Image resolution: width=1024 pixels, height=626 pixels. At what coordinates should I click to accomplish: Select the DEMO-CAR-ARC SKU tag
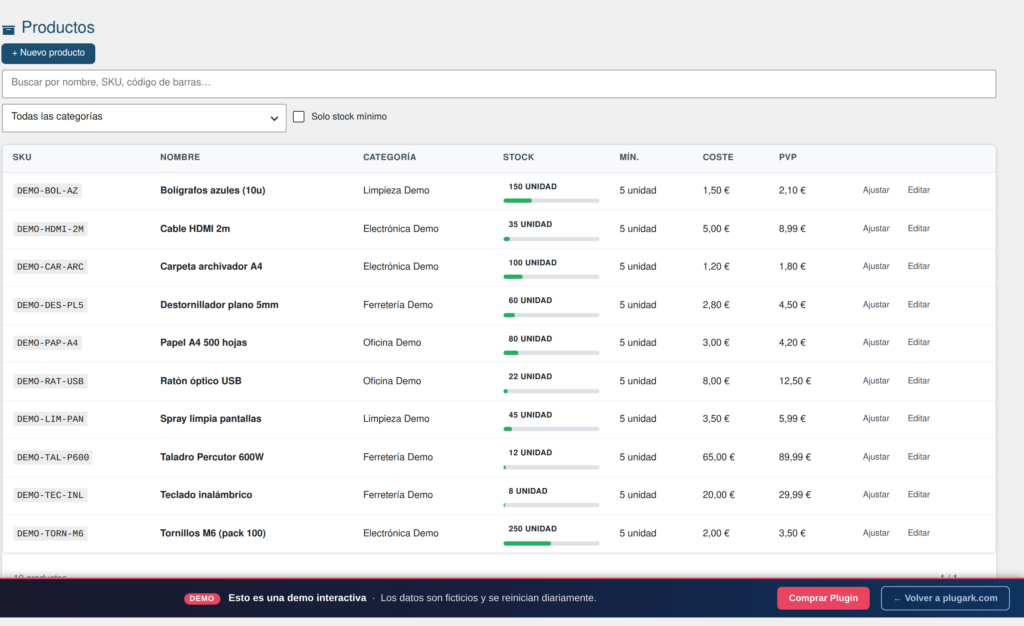coord(50,267)
